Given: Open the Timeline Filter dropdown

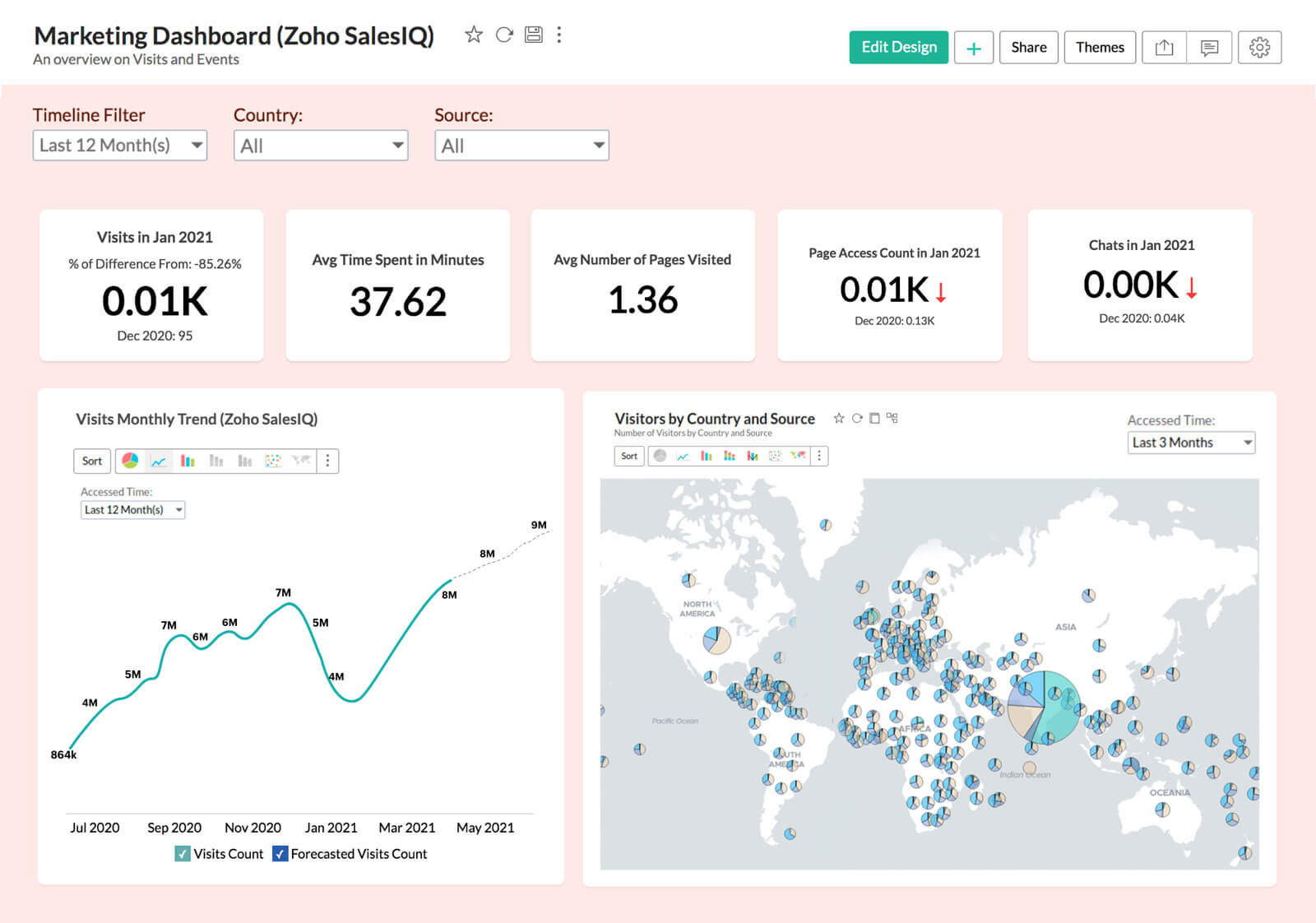Looking at the screenshot, I should pos(120,146).
